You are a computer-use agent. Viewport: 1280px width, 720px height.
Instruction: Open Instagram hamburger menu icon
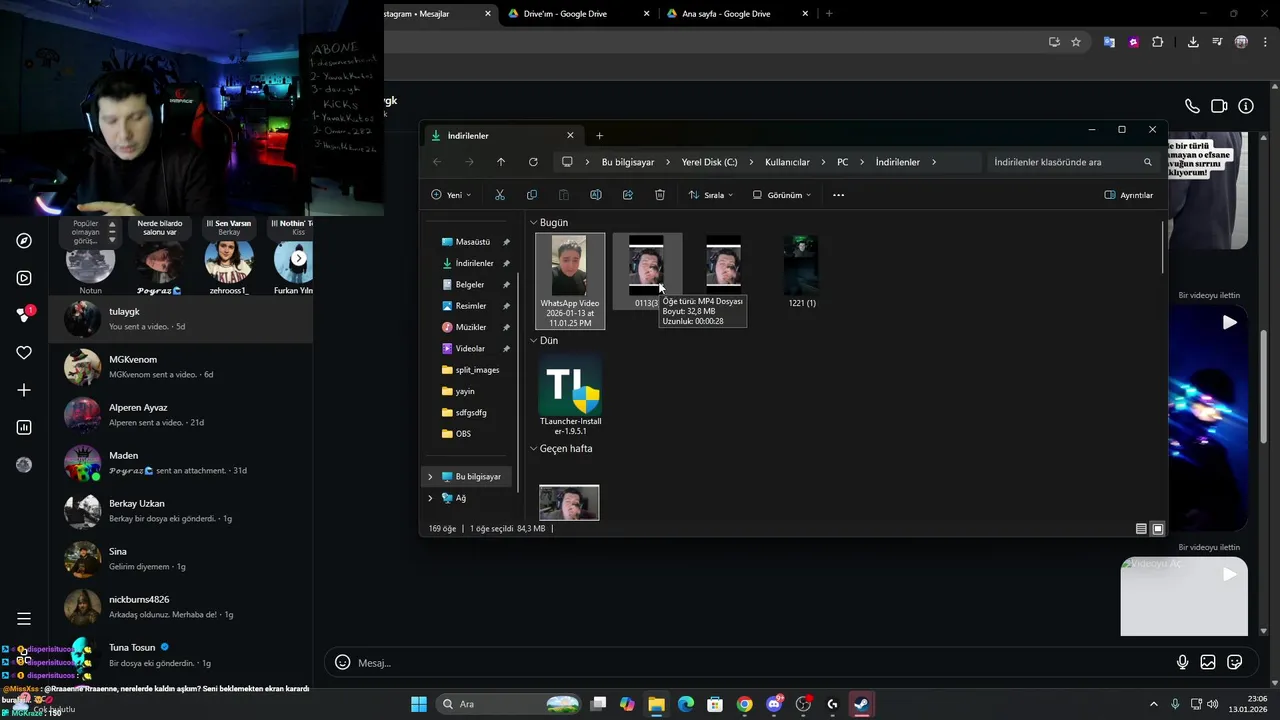24,619
